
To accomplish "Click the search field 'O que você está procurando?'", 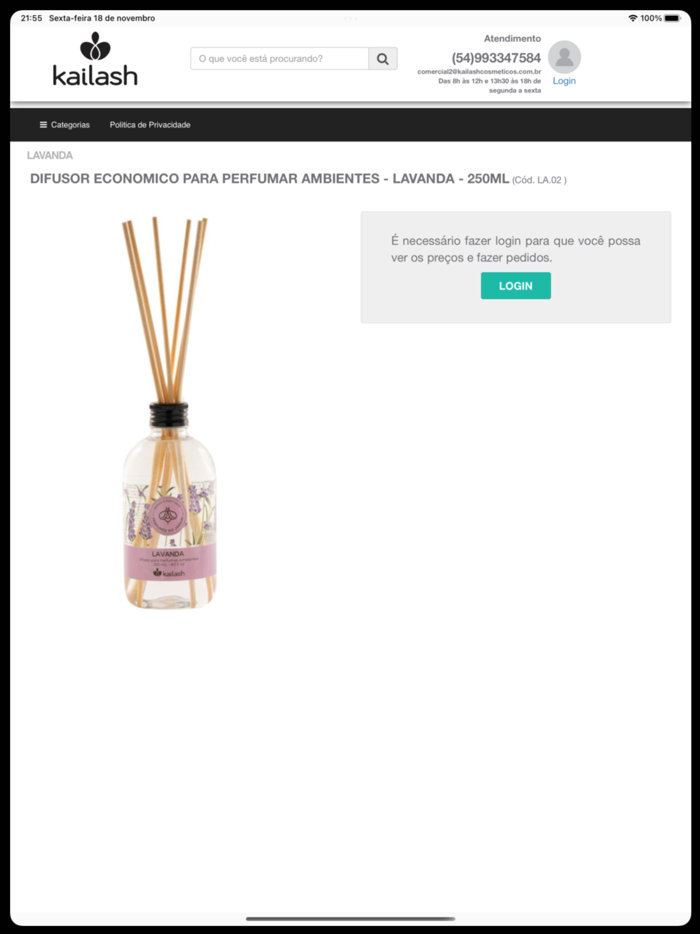I will click(x=279, y=59).
